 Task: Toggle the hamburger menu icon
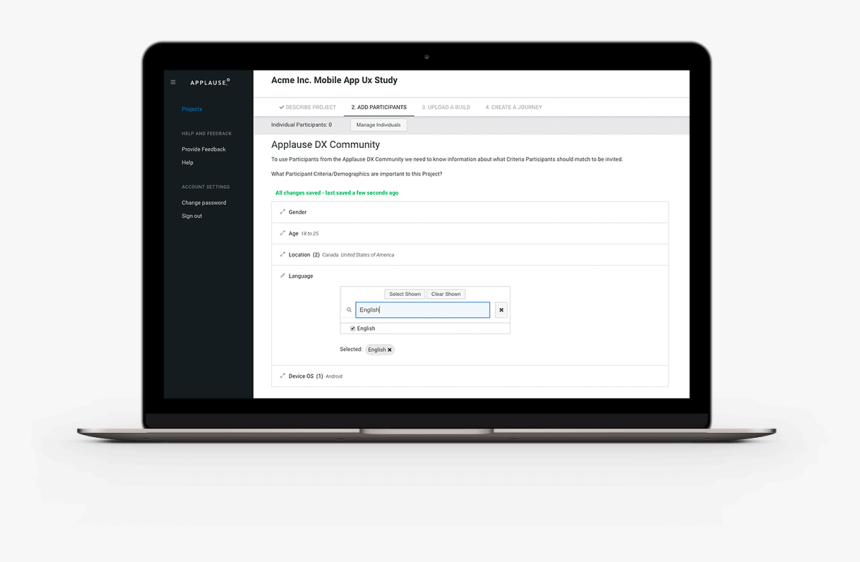pyautogui.click(x=173, y=82)
